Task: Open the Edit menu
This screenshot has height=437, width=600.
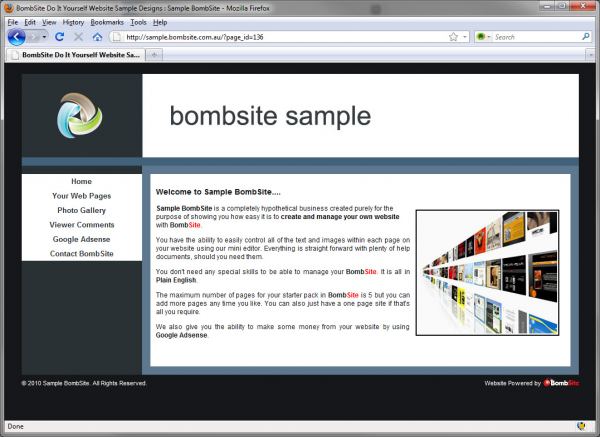Action: click(30, 22)
